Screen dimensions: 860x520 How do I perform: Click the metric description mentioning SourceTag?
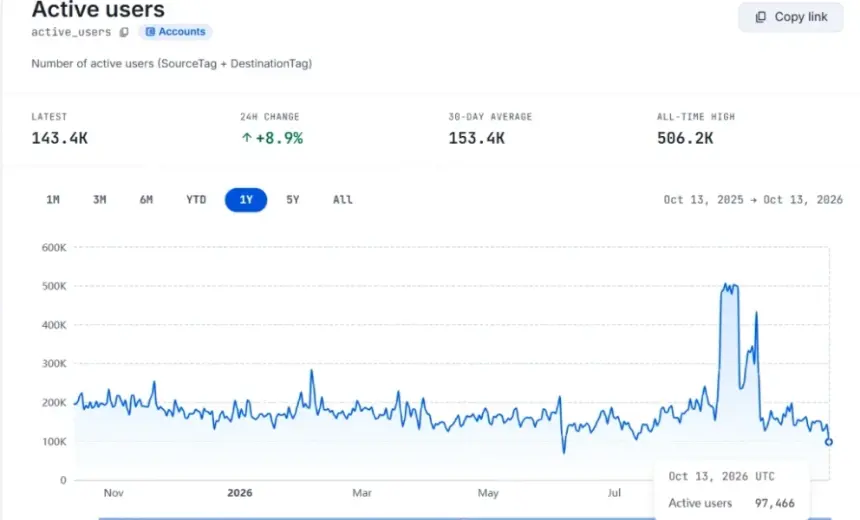pos(172,64)
